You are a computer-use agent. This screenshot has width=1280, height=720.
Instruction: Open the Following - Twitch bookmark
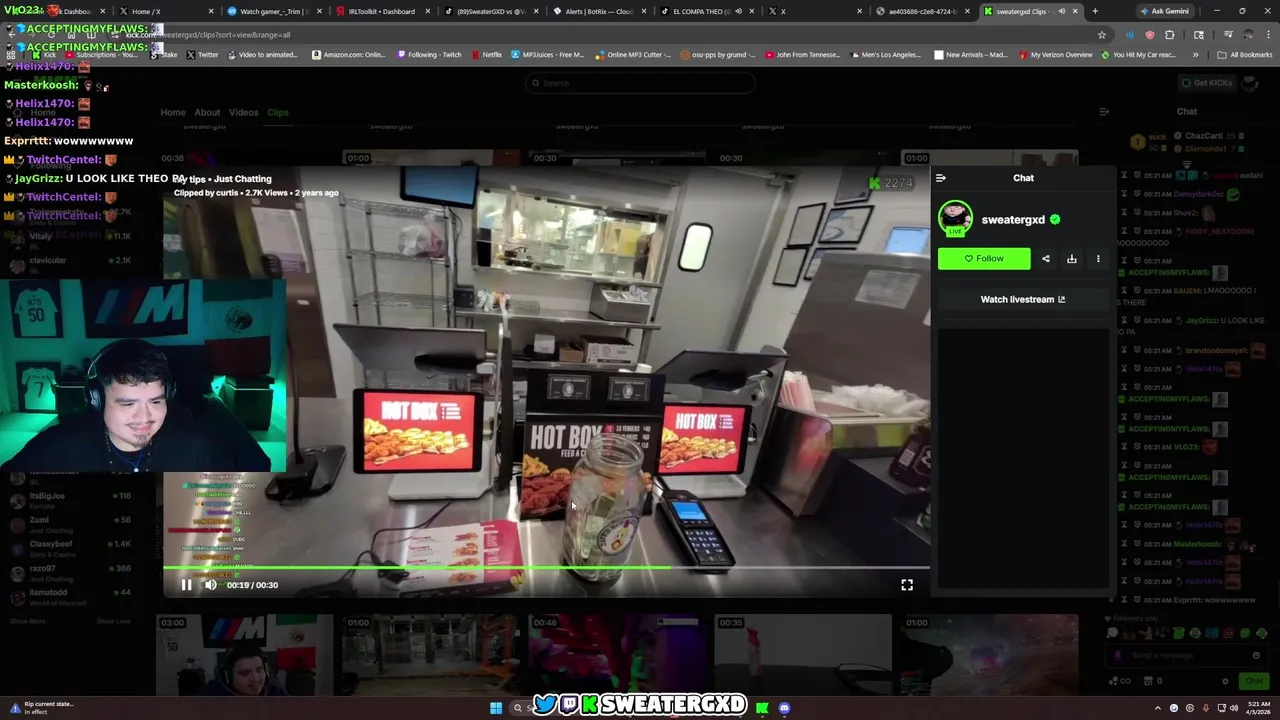pyautogui.click(x=429, y=55)
